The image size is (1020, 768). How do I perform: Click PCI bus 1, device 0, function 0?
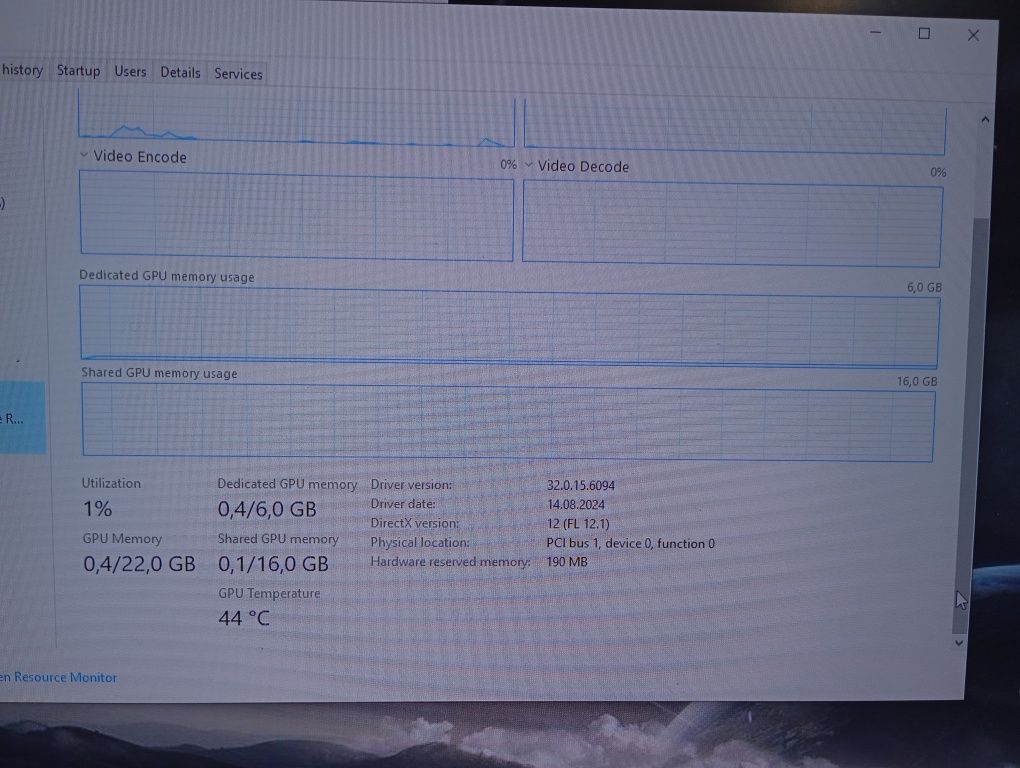[x=630, y=543]
